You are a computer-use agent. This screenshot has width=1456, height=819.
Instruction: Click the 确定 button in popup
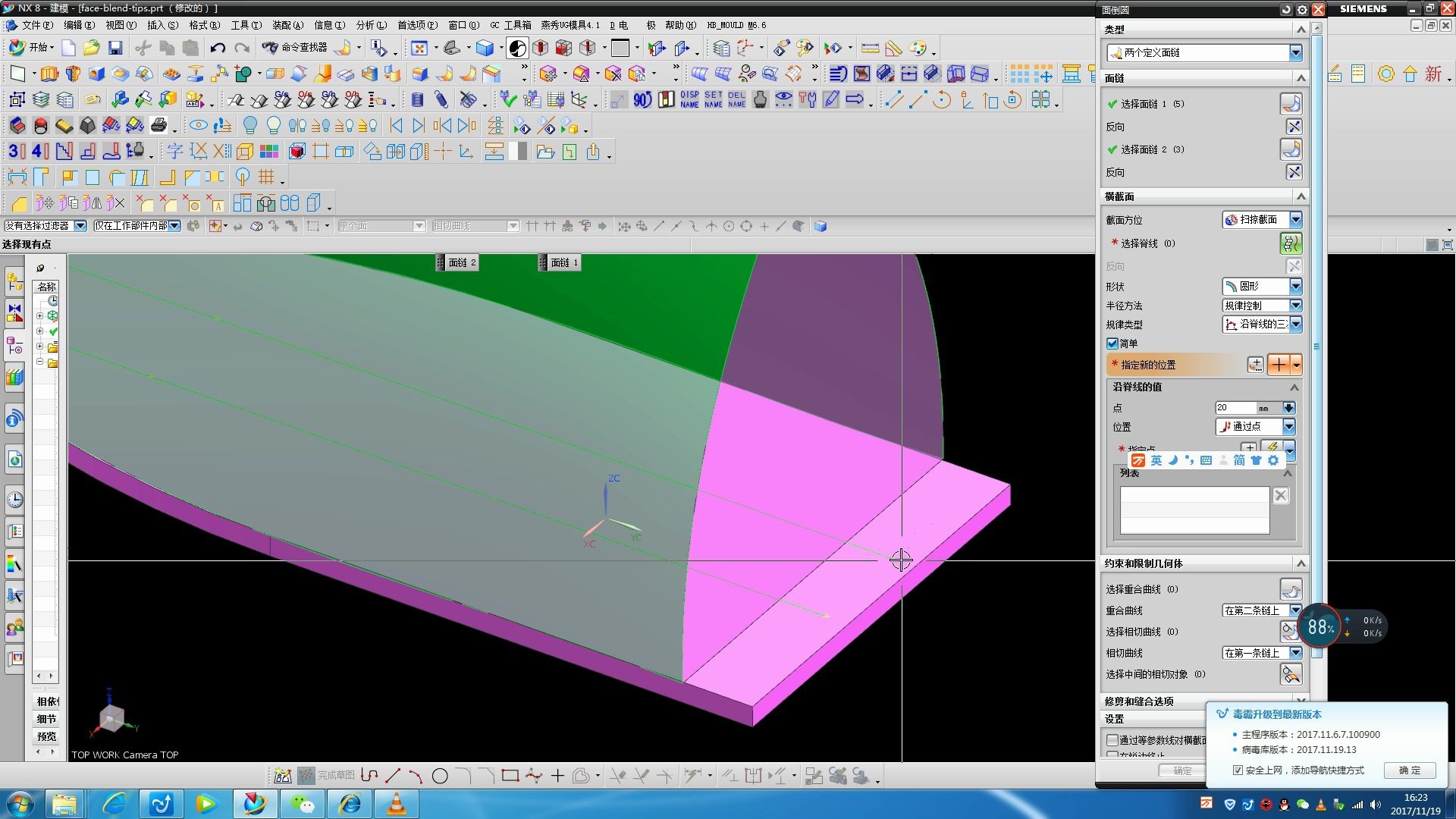[1409, 770]
